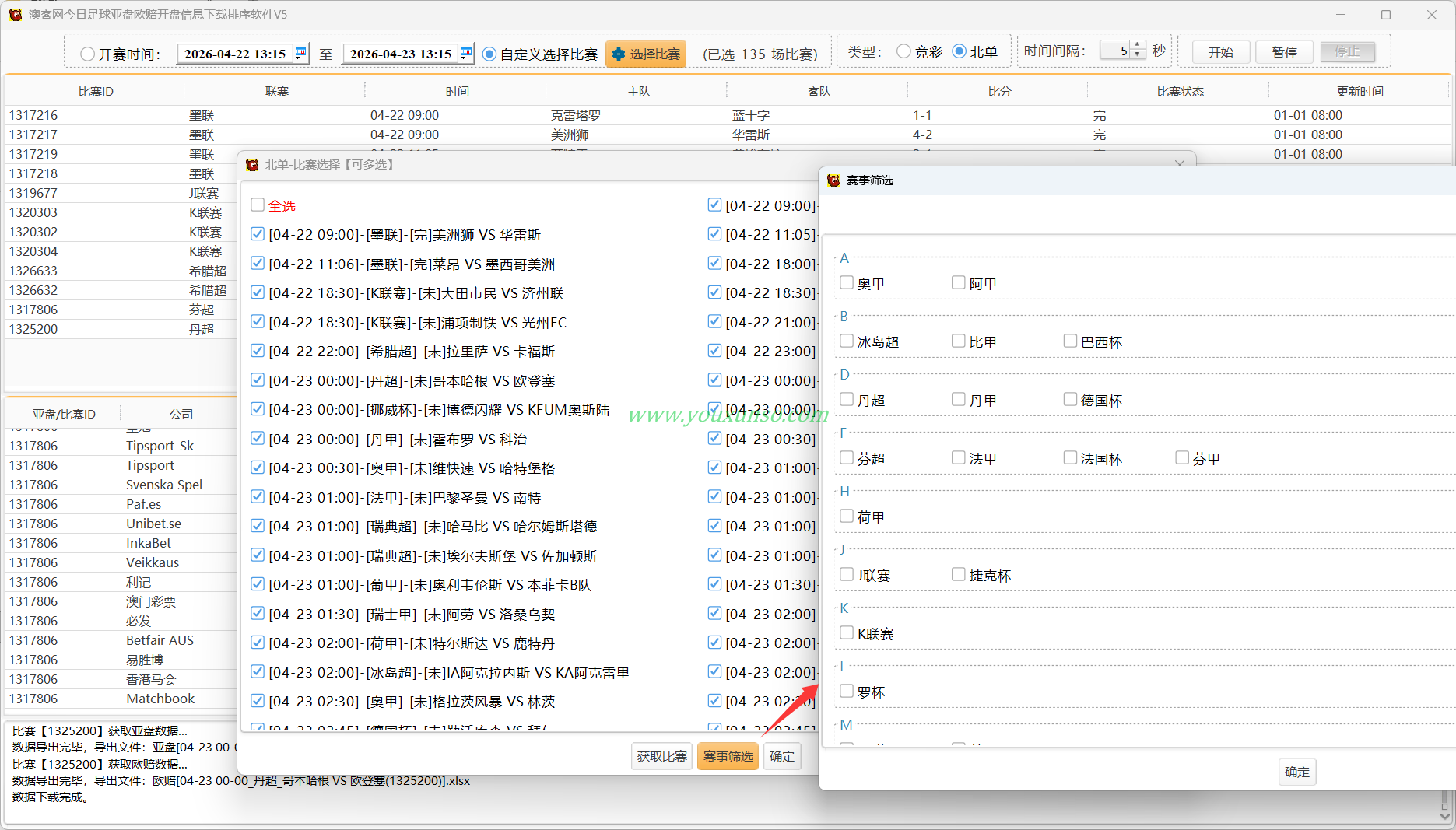Image resolution: width=1456 pixels, height=830 pixels.
Task: Uncheck match 大田市民 VS 济州联
Action: (x=258, y=292)
